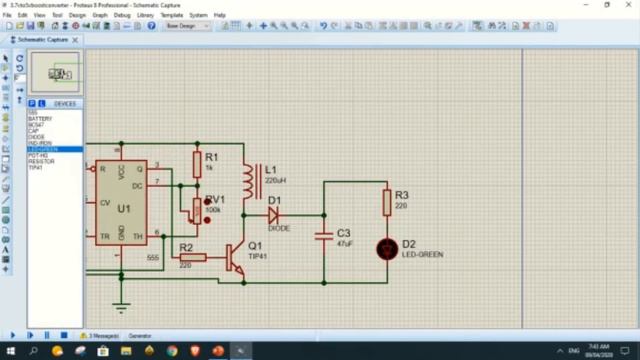Start the simulation with the Play button

click(x=12, y=335)
